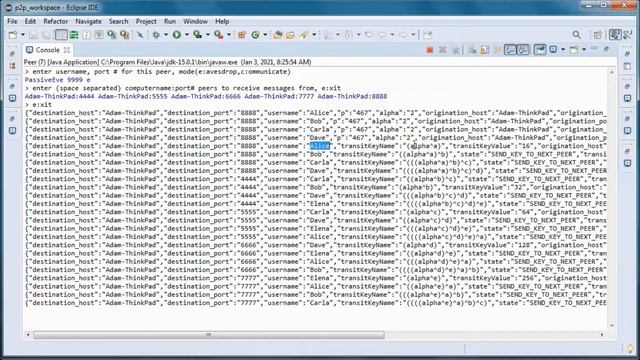Image resolution: width=640 pixels, height=360 pixels.
Task: Click the green Run button icon
Action: coord(177,35)
